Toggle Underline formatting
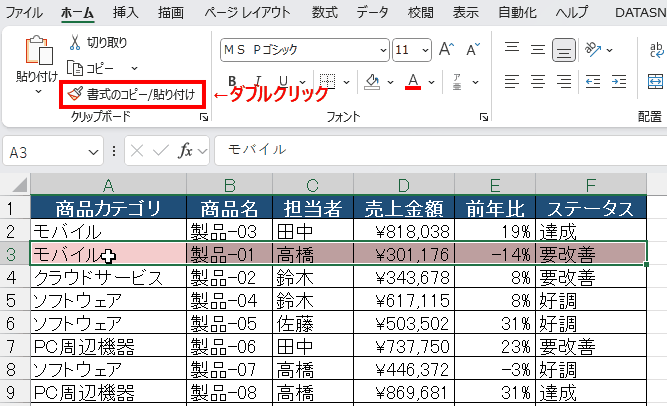The image size is (667, 406). (x=283, y=81)
